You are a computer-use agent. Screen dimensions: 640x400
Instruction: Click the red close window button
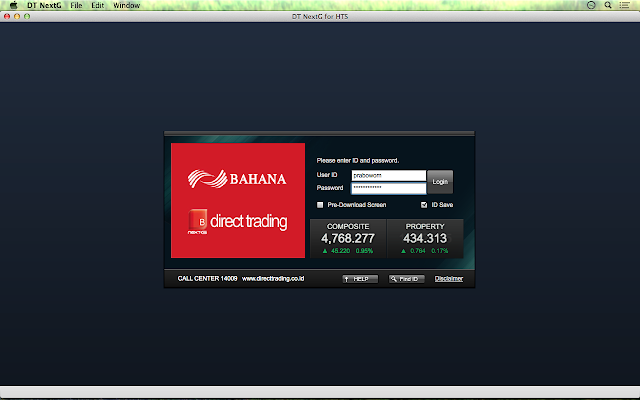point(7,16)
